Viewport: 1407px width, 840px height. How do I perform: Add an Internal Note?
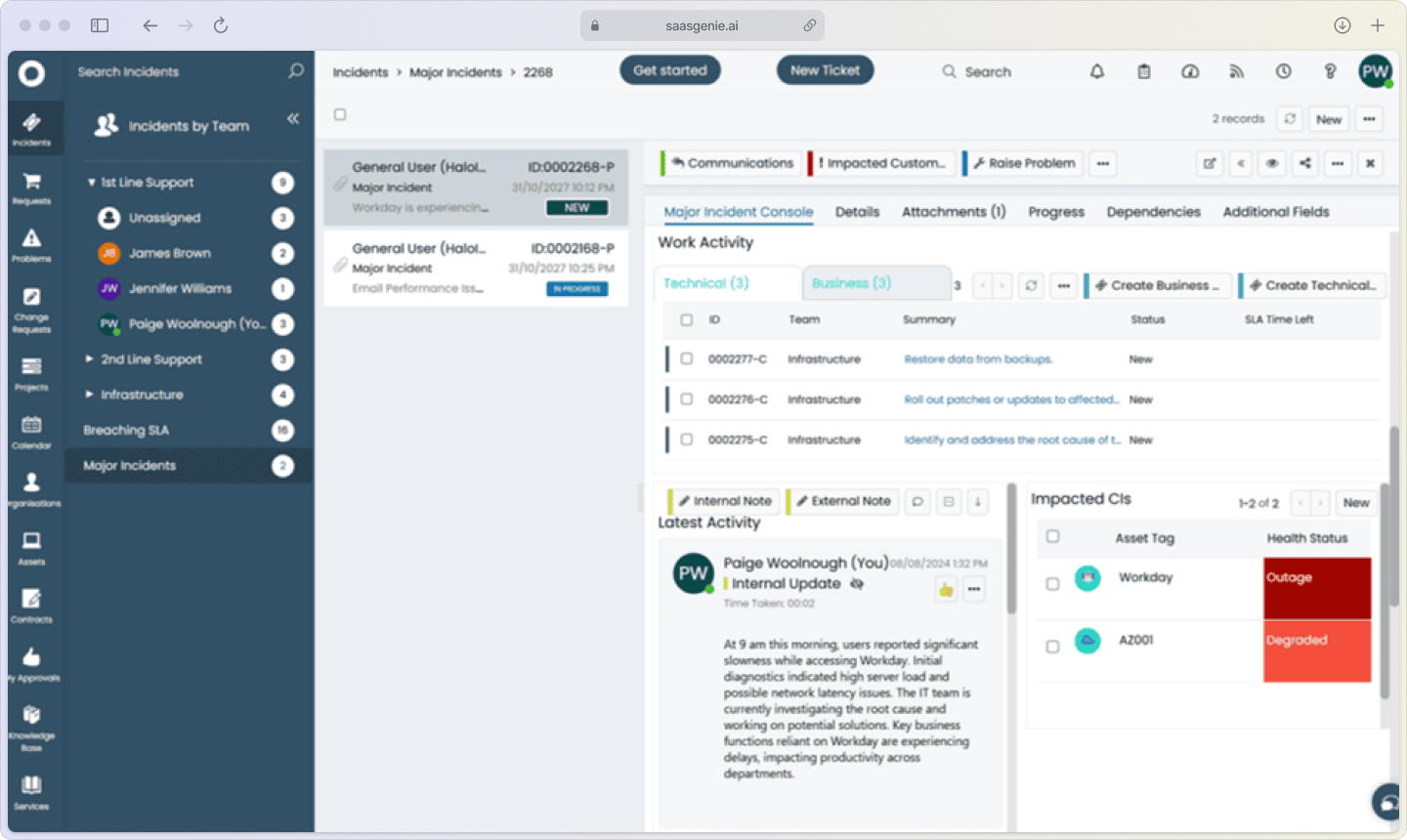point(724,501)
